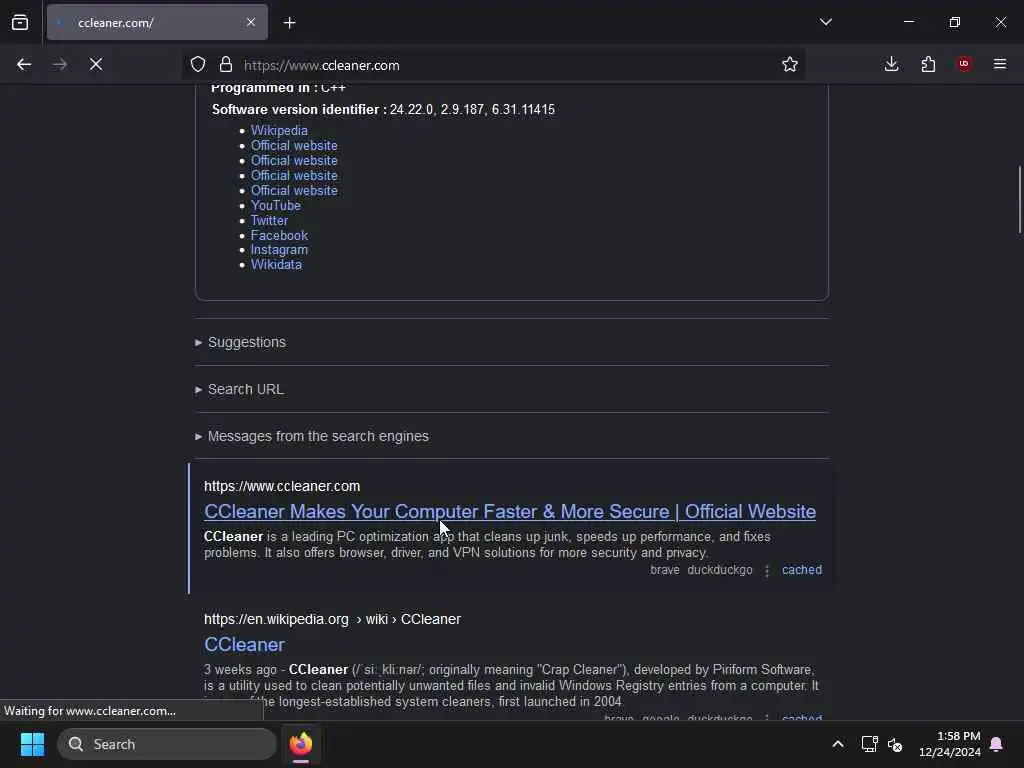Stop loading the page

tap(96, 65)
